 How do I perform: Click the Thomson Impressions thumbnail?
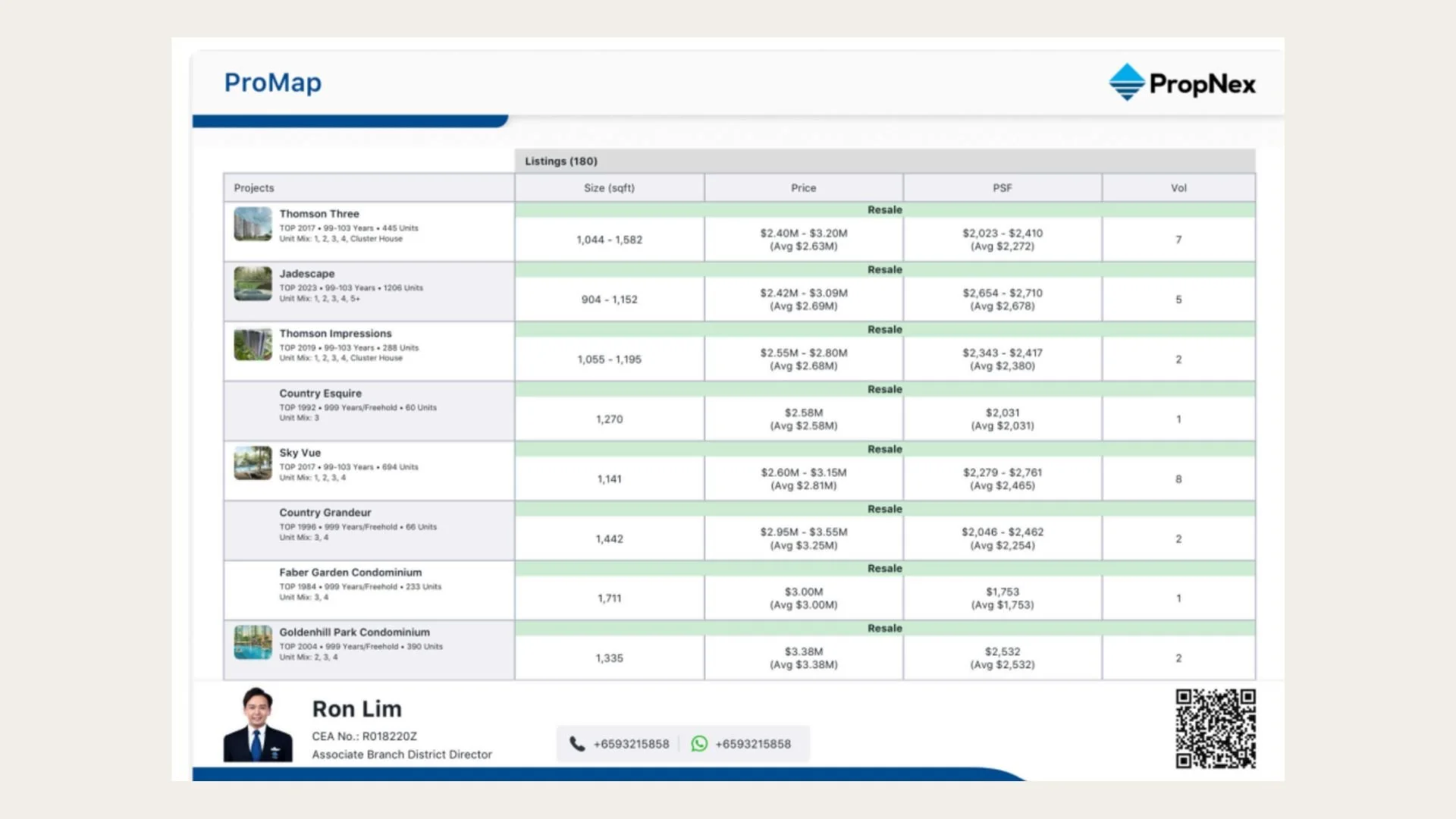point(253,344)
